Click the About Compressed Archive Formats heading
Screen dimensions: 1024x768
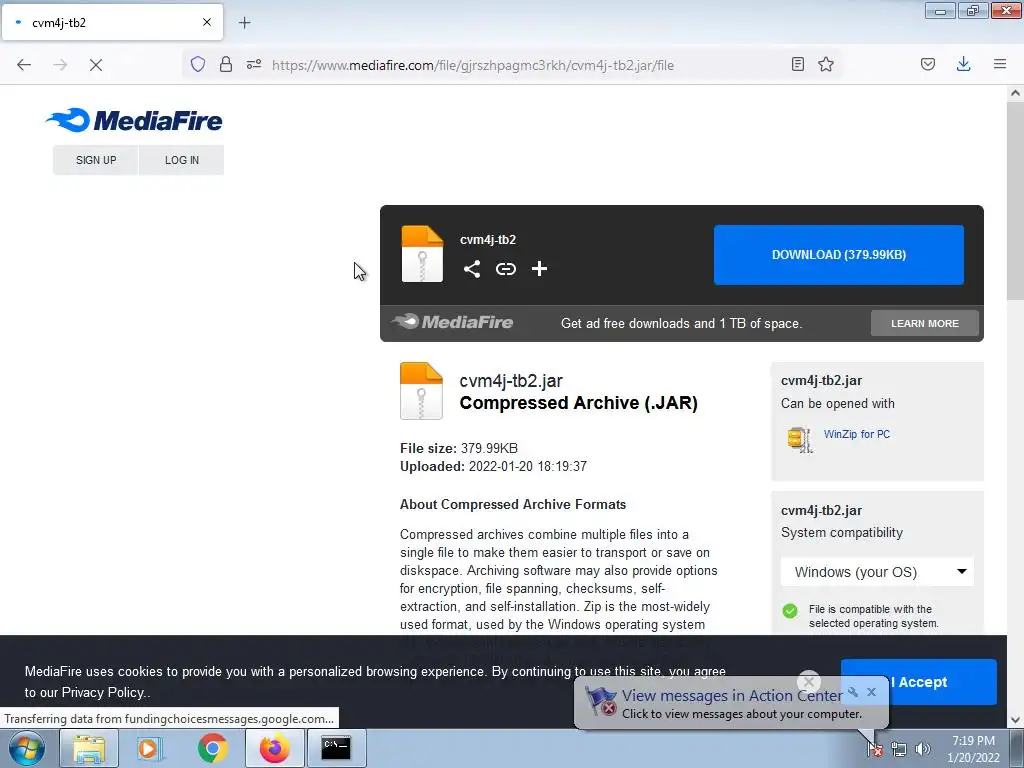click(x=513, y=504)
